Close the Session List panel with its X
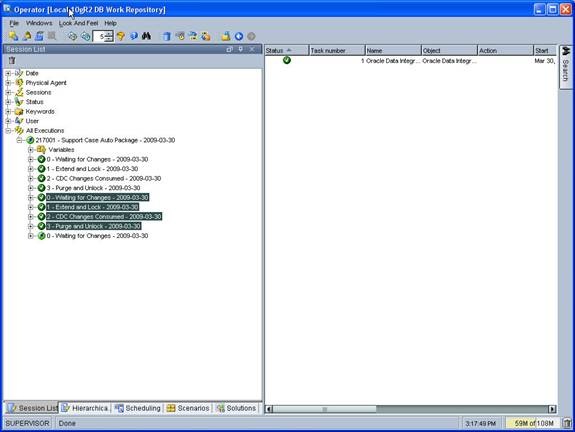The height and width of the screenshot is (432, 575). [252, 49]
